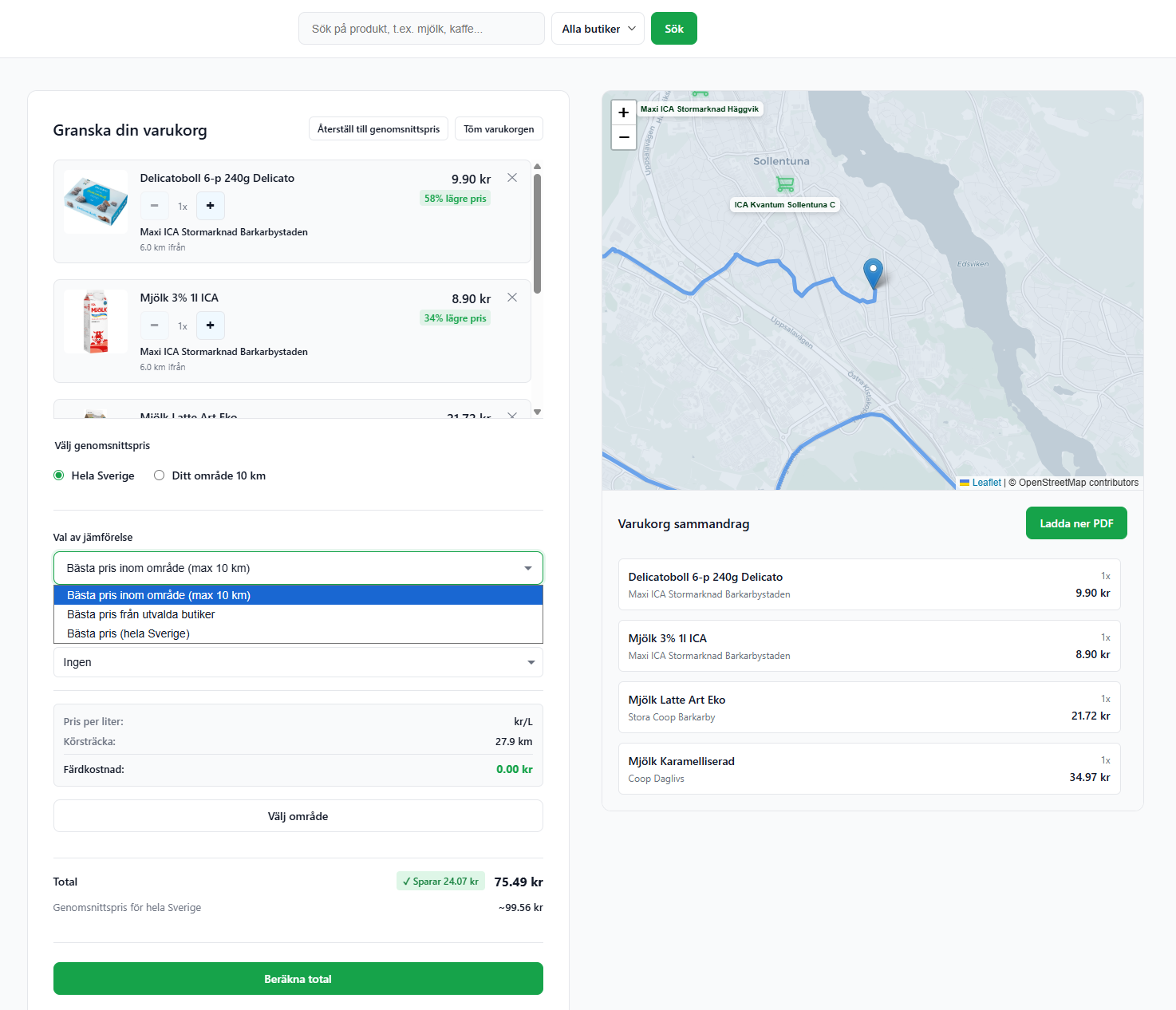Screen dimensions: 1176x1010
Task: Click the Beräkna total button
Action: [x=298, y=979]
